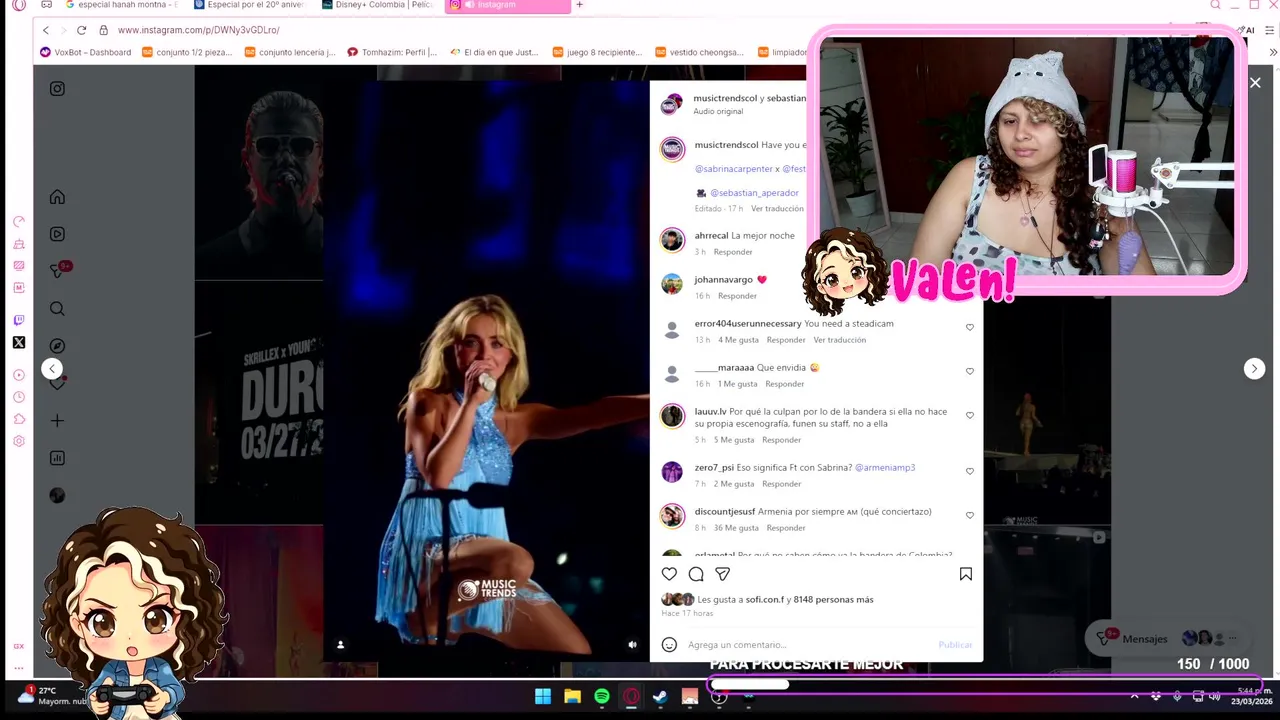Go to the previous post arrow

point(52,369)
